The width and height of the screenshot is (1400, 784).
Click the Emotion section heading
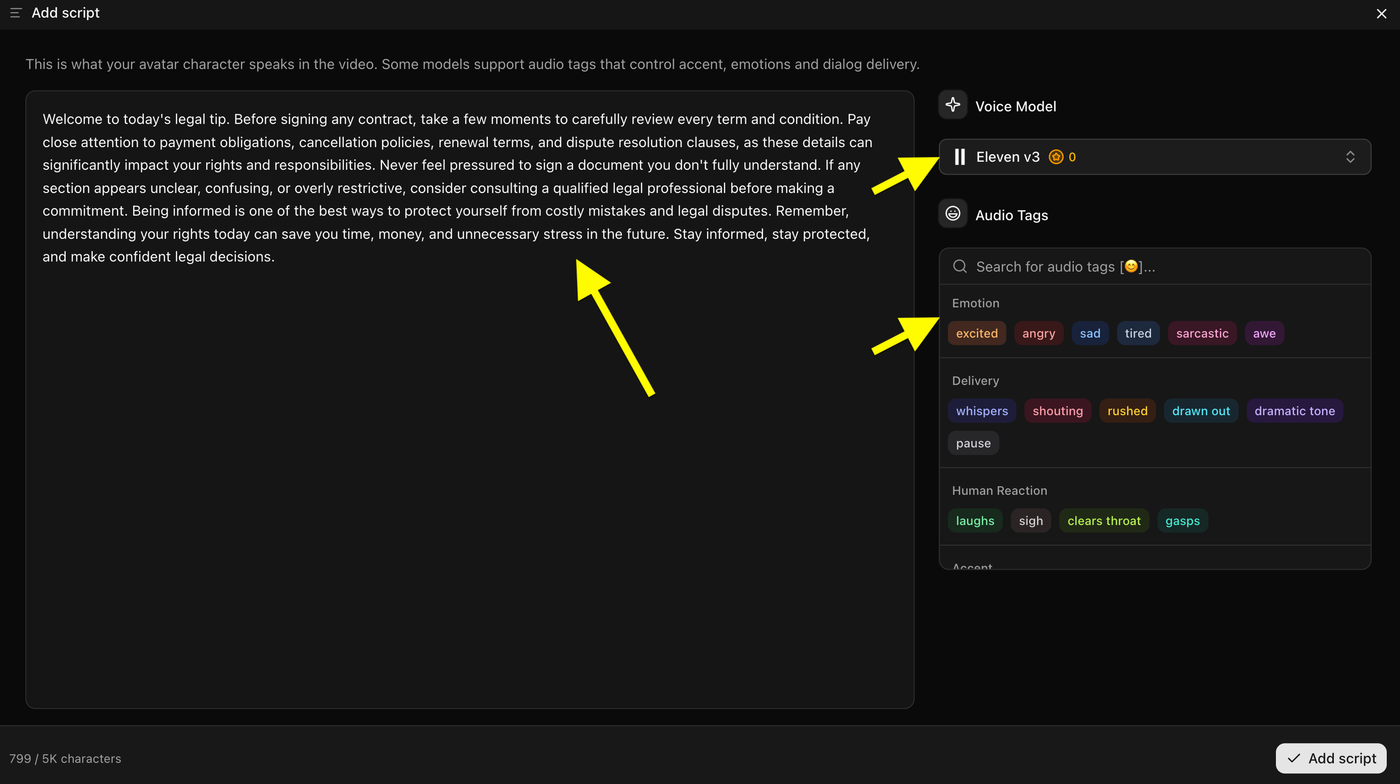975,303
